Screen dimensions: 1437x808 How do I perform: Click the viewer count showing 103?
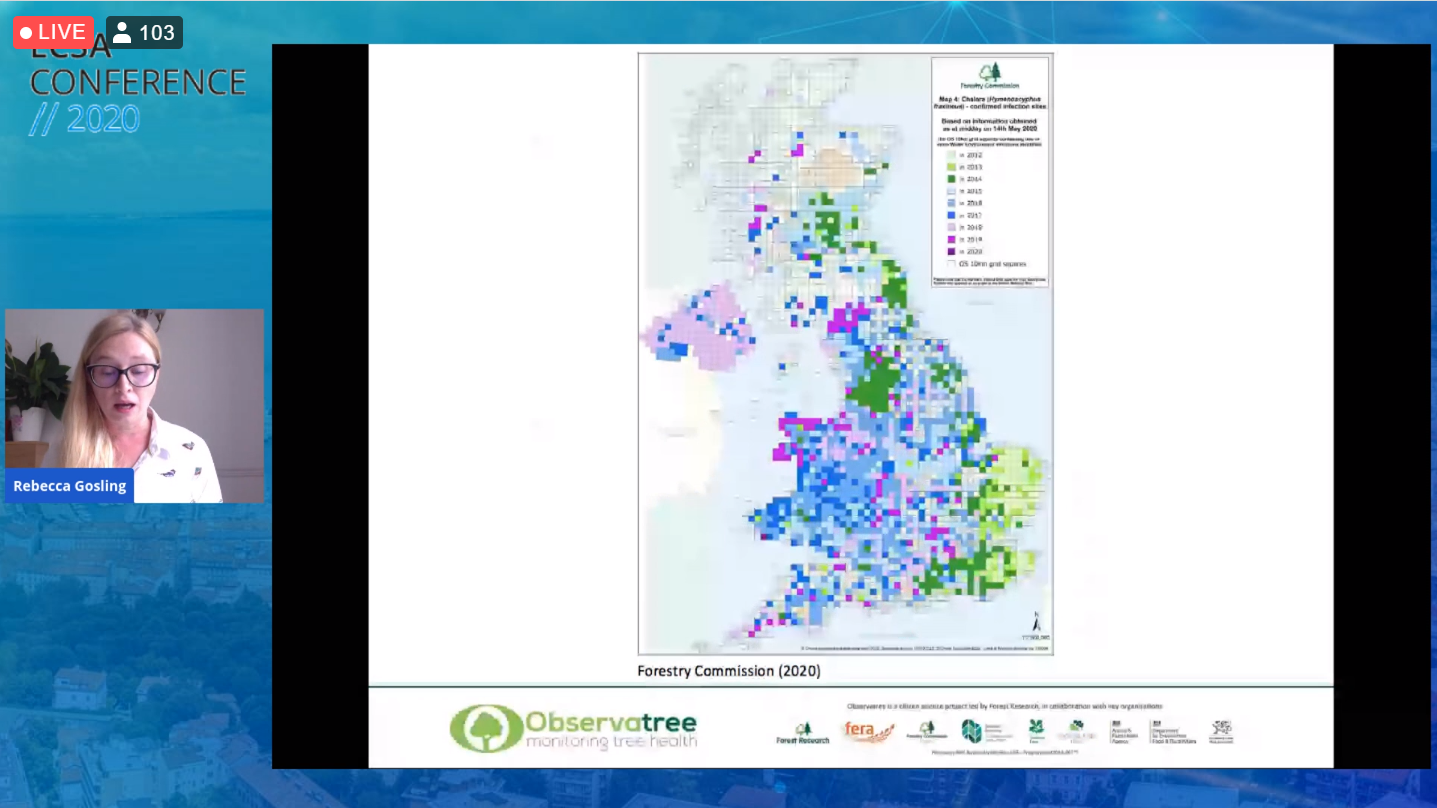(x=145, y=33)
